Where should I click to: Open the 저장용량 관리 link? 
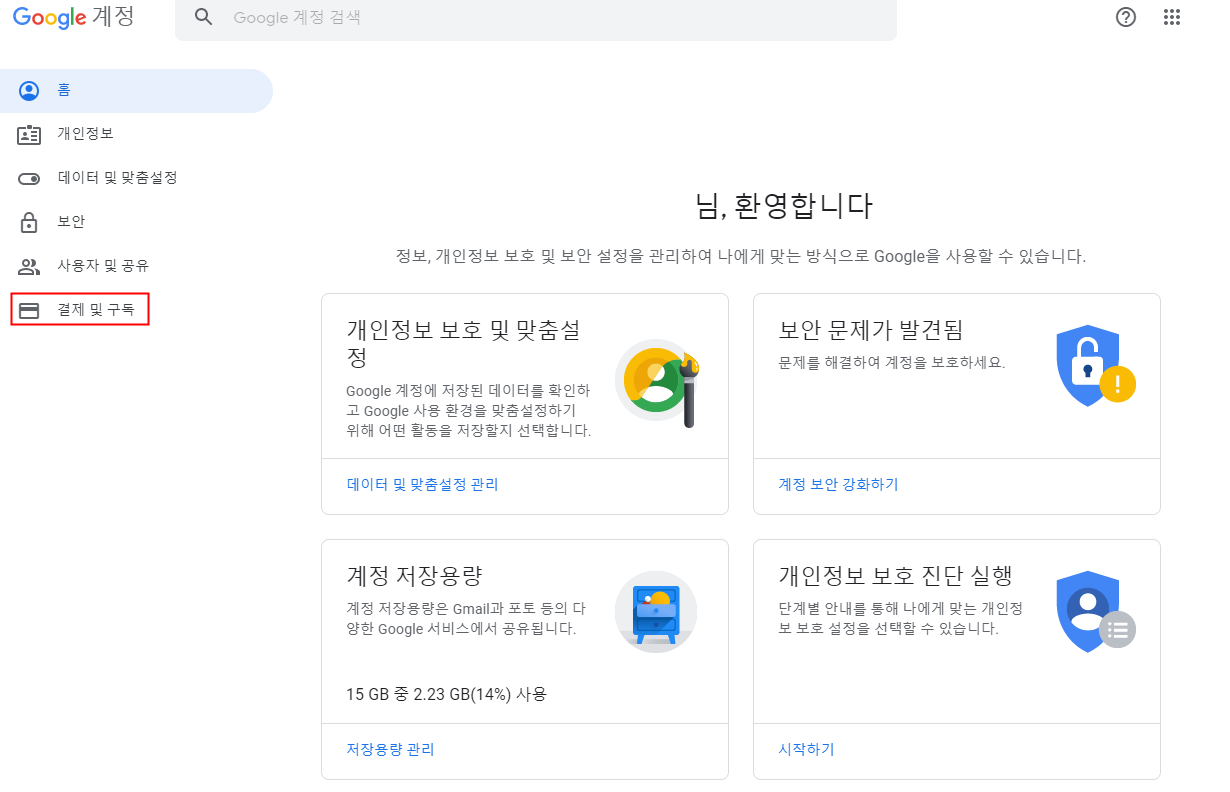point(390,750)
